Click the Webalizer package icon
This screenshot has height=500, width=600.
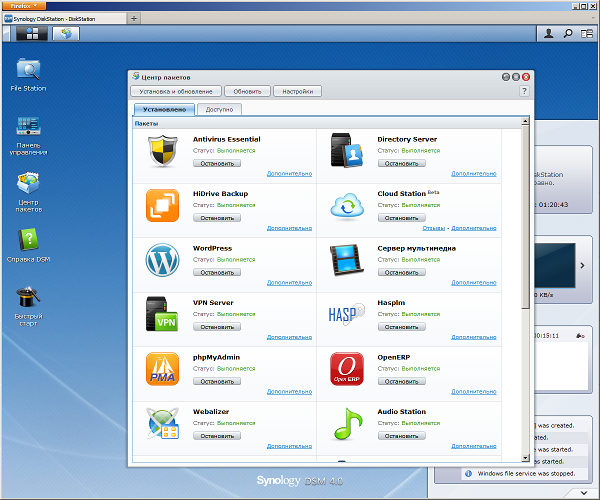click(163, 423)
